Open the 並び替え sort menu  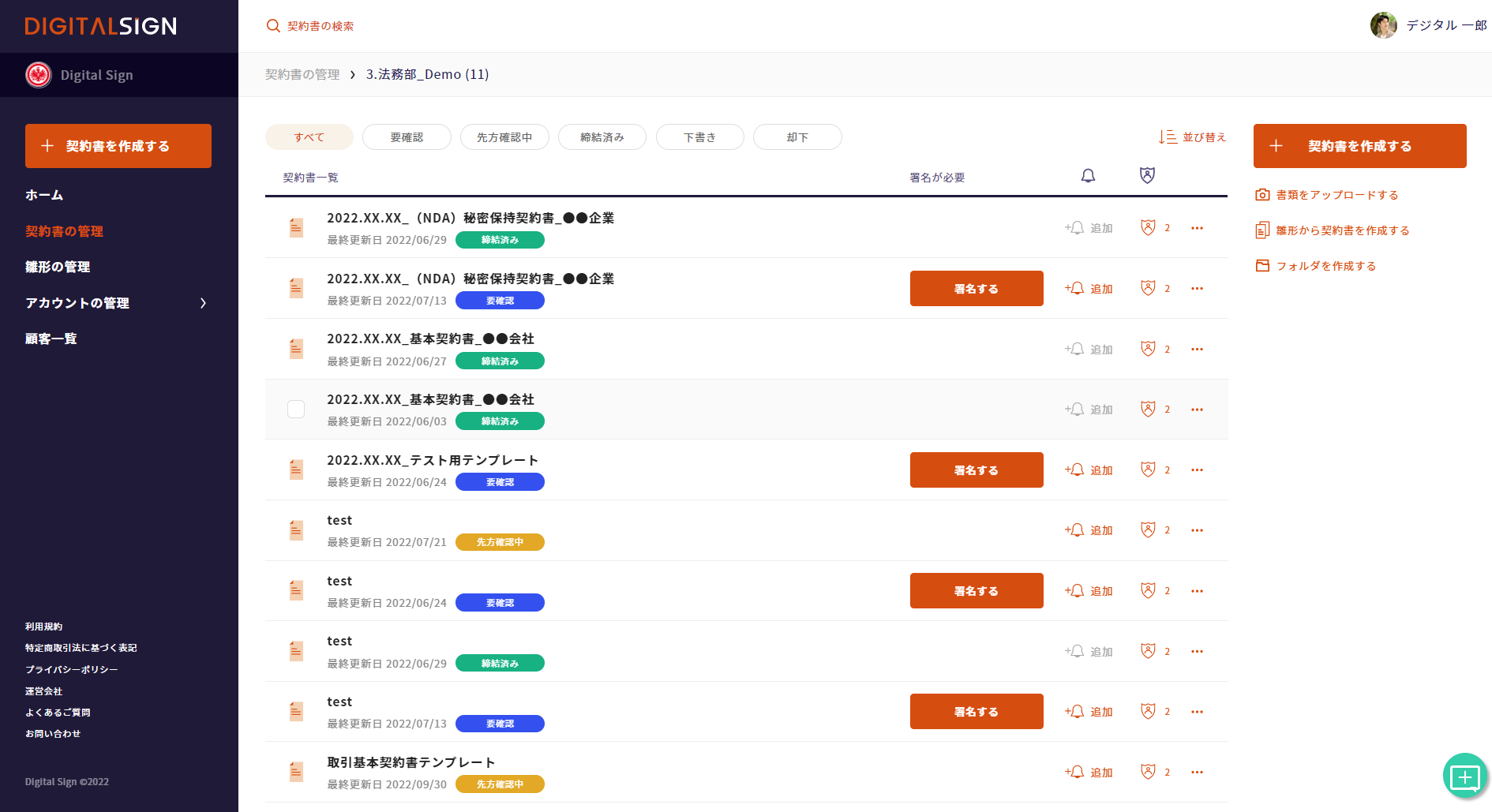1192,137
